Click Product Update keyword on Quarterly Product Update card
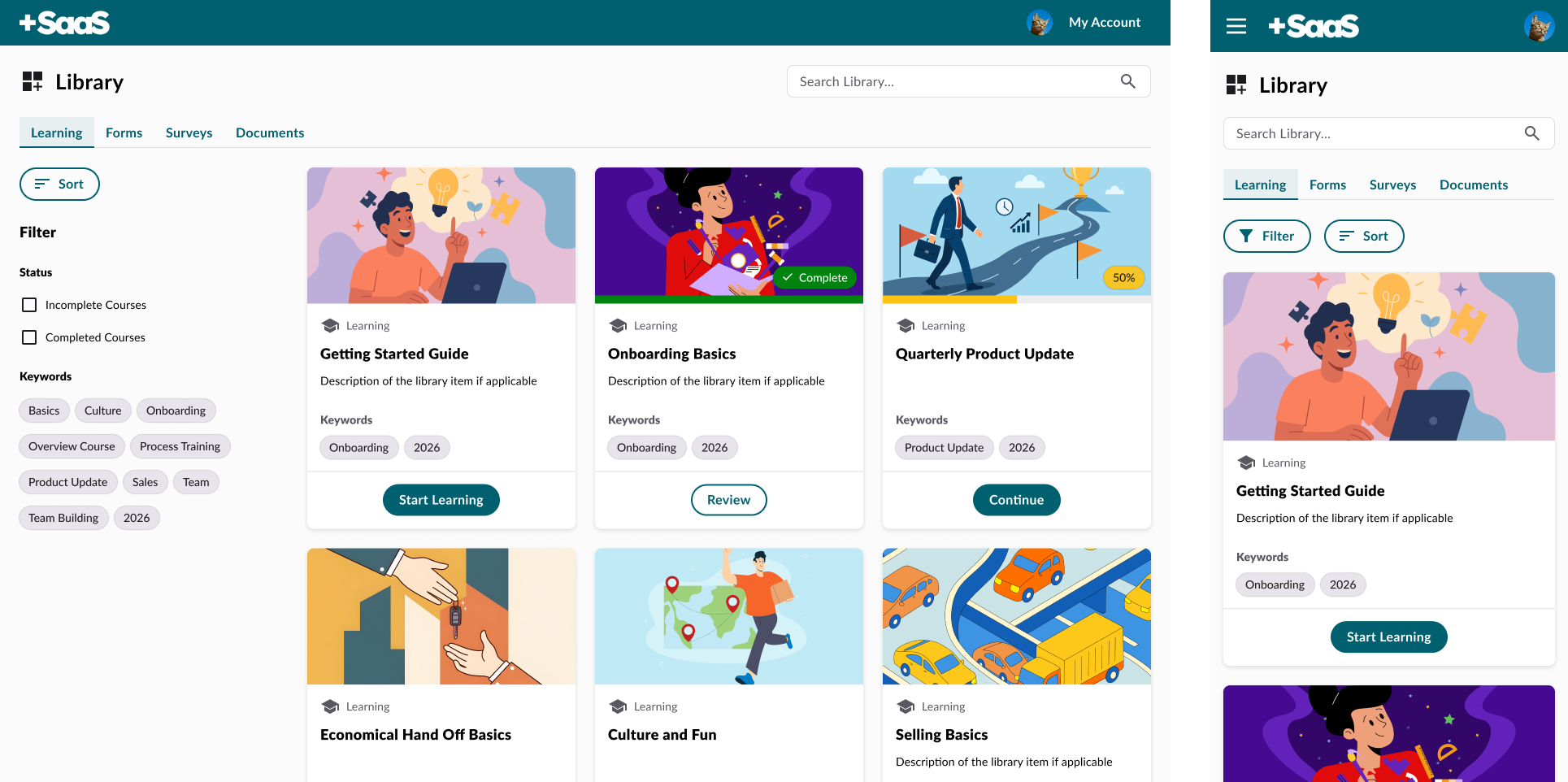Screen dimensions: 1568x782 pyautogui.click(x=944, y=448)
